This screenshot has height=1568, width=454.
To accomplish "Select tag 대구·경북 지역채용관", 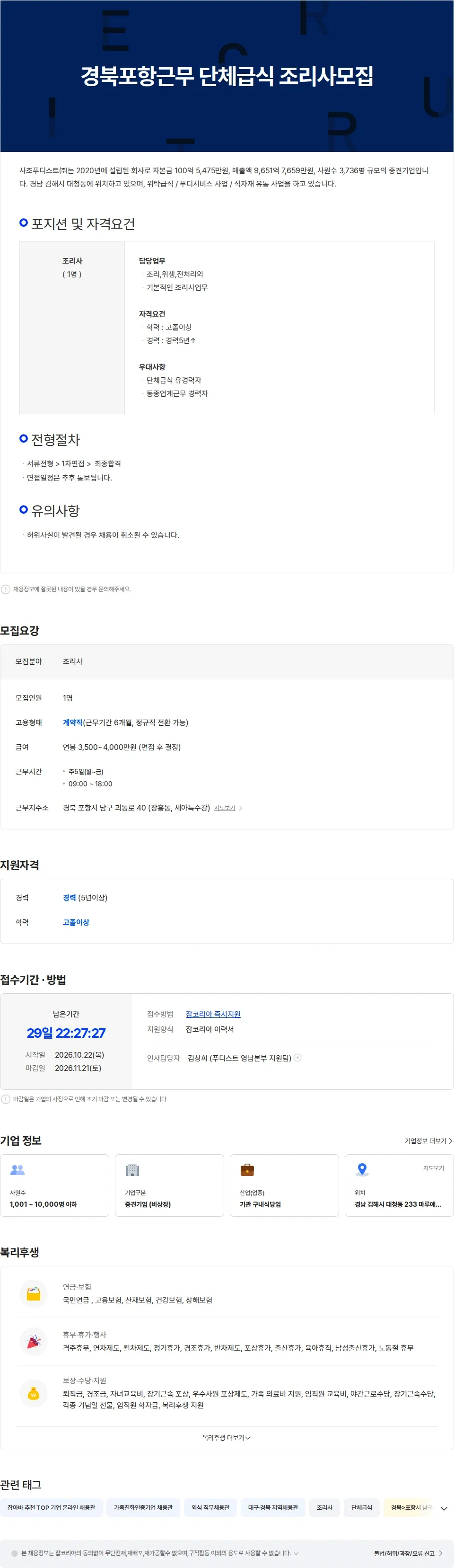I will tap(273, 1507).
